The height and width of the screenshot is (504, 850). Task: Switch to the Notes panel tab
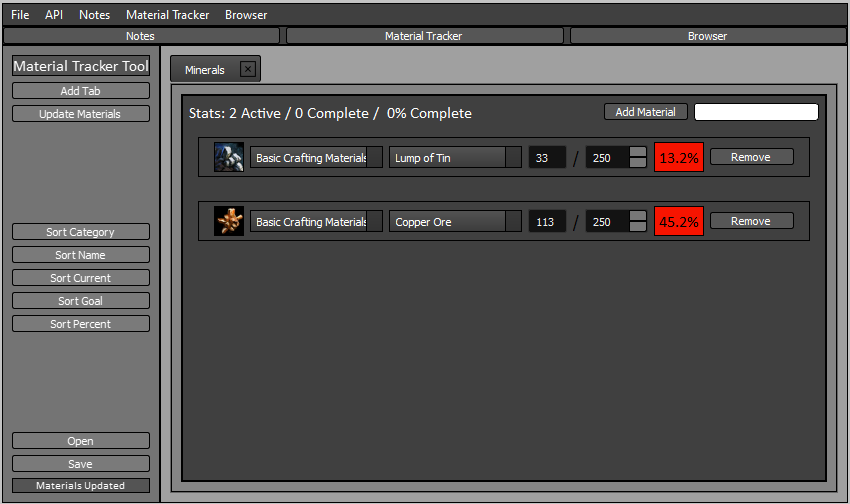click(x=140, y=36)
